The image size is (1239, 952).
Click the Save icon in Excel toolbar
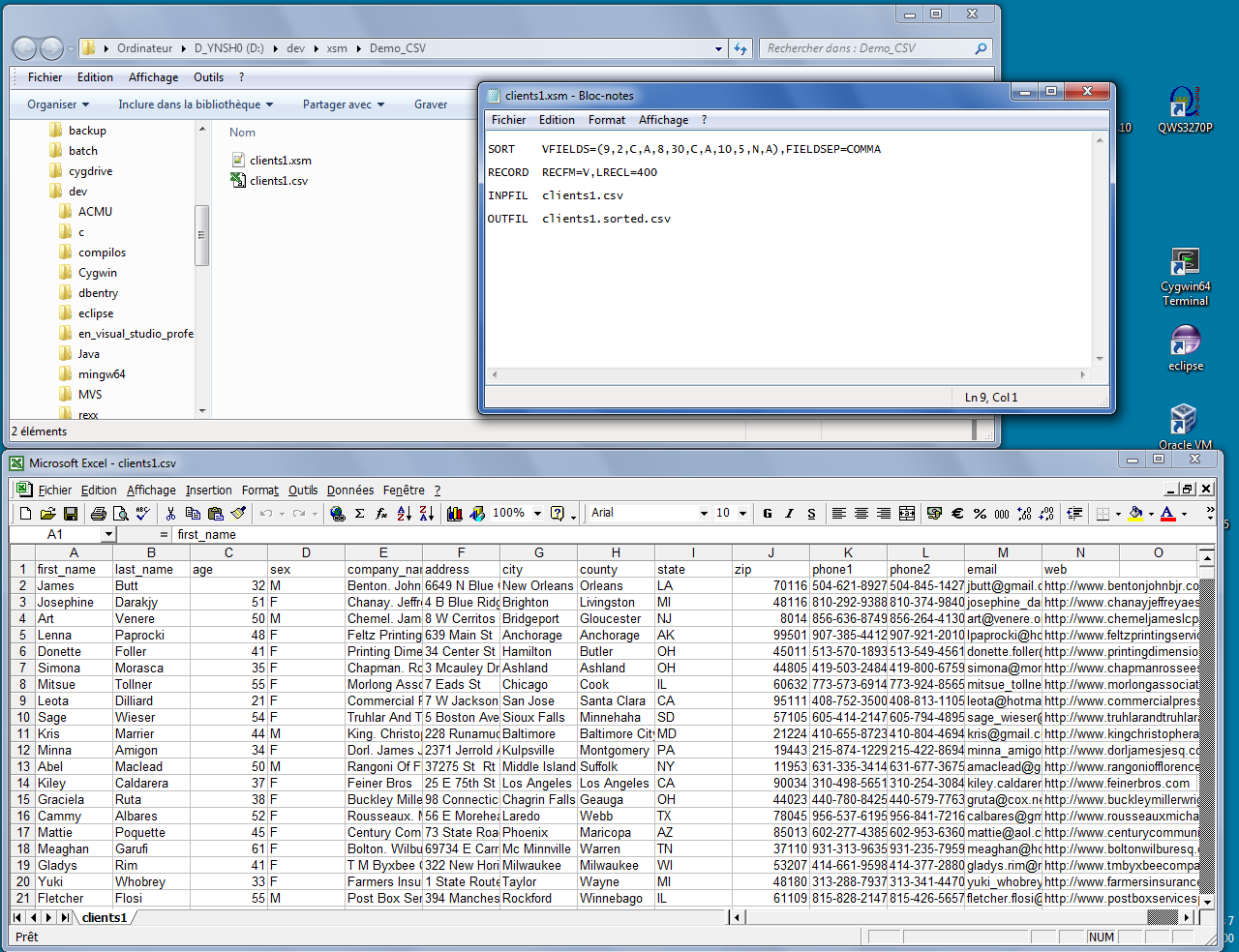(71, 514)
